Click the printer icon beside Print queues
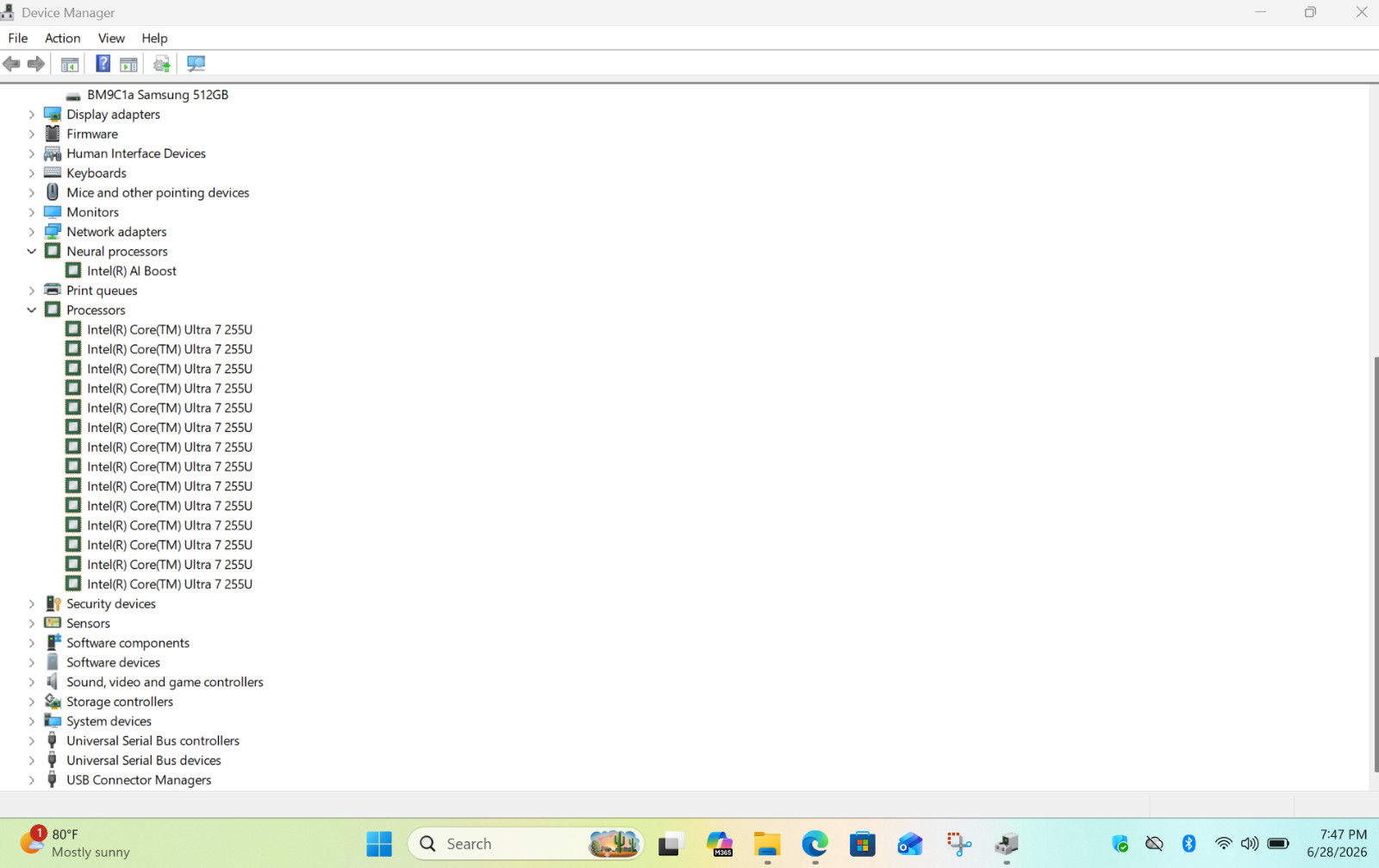 pos(53,290)
